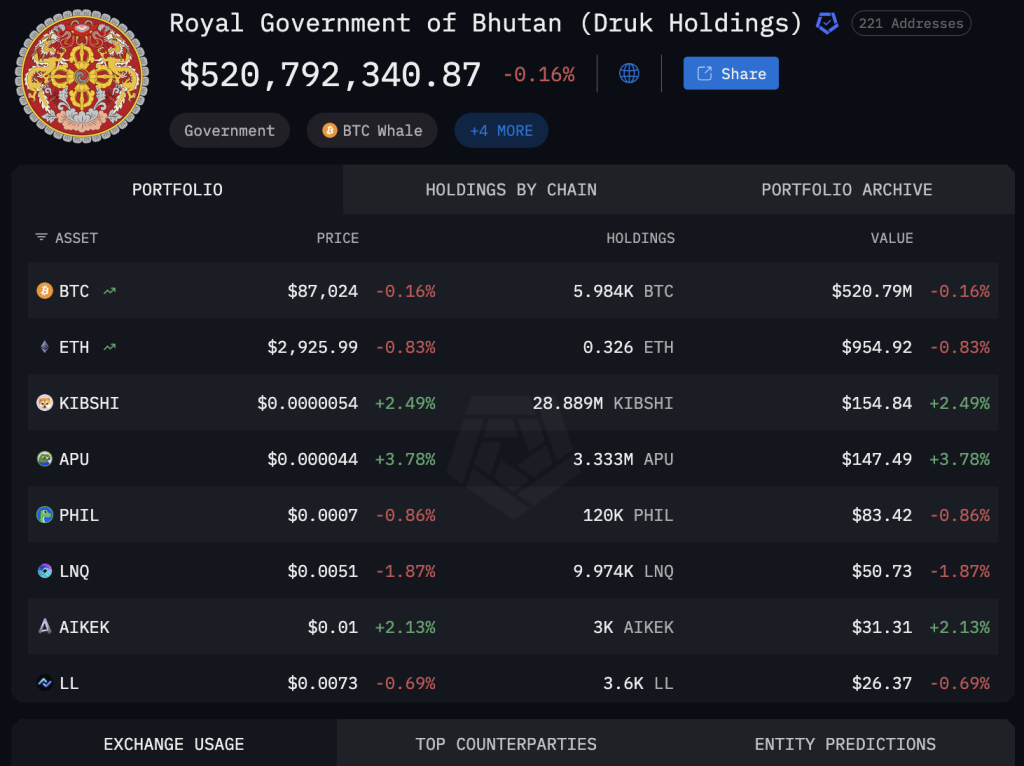Click the PHIL token icon
The image size is (1024, 766).
pos(44,515)
